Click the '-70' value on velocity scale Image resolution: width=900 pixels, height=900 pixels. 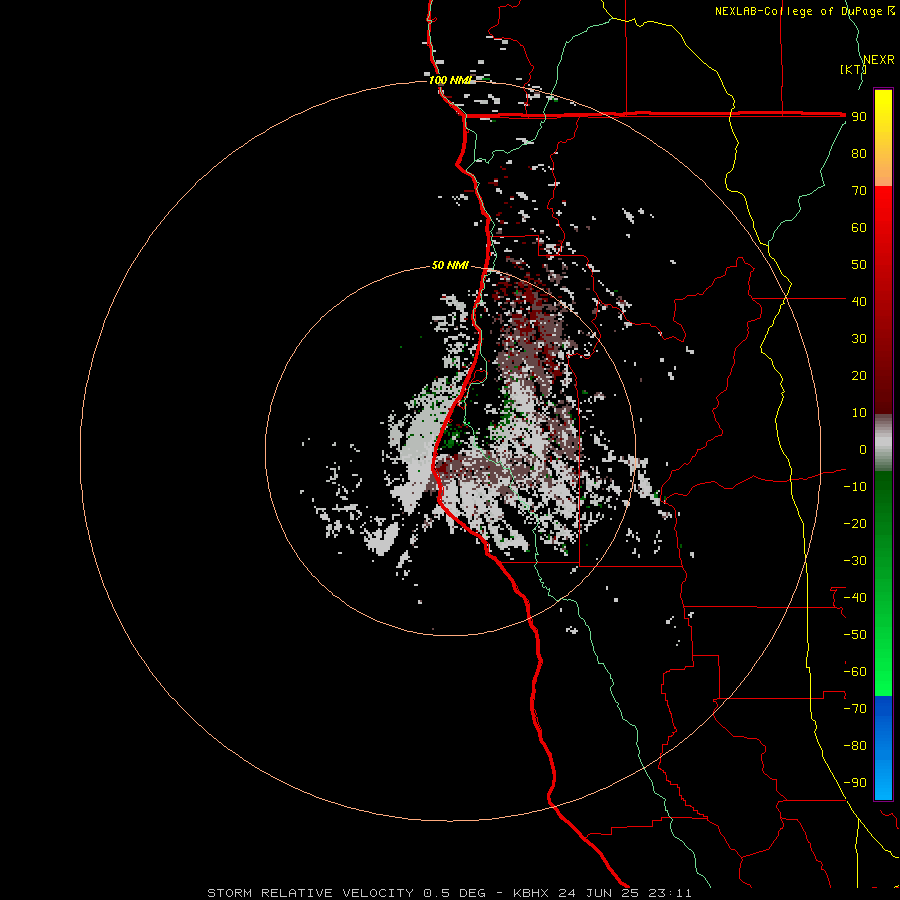(855, 709)
